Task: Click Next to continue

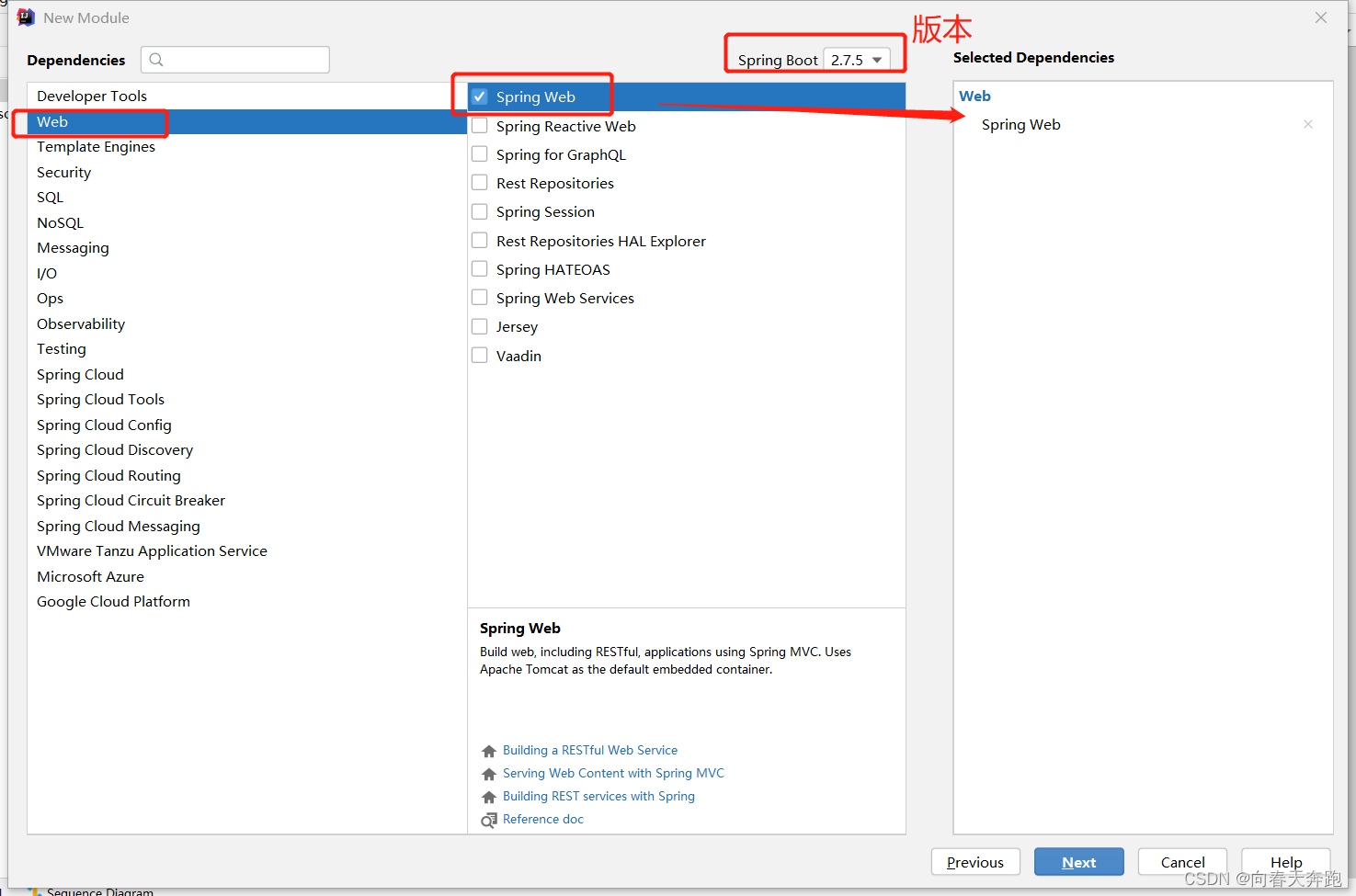Action: click(x=1079, y=862)
